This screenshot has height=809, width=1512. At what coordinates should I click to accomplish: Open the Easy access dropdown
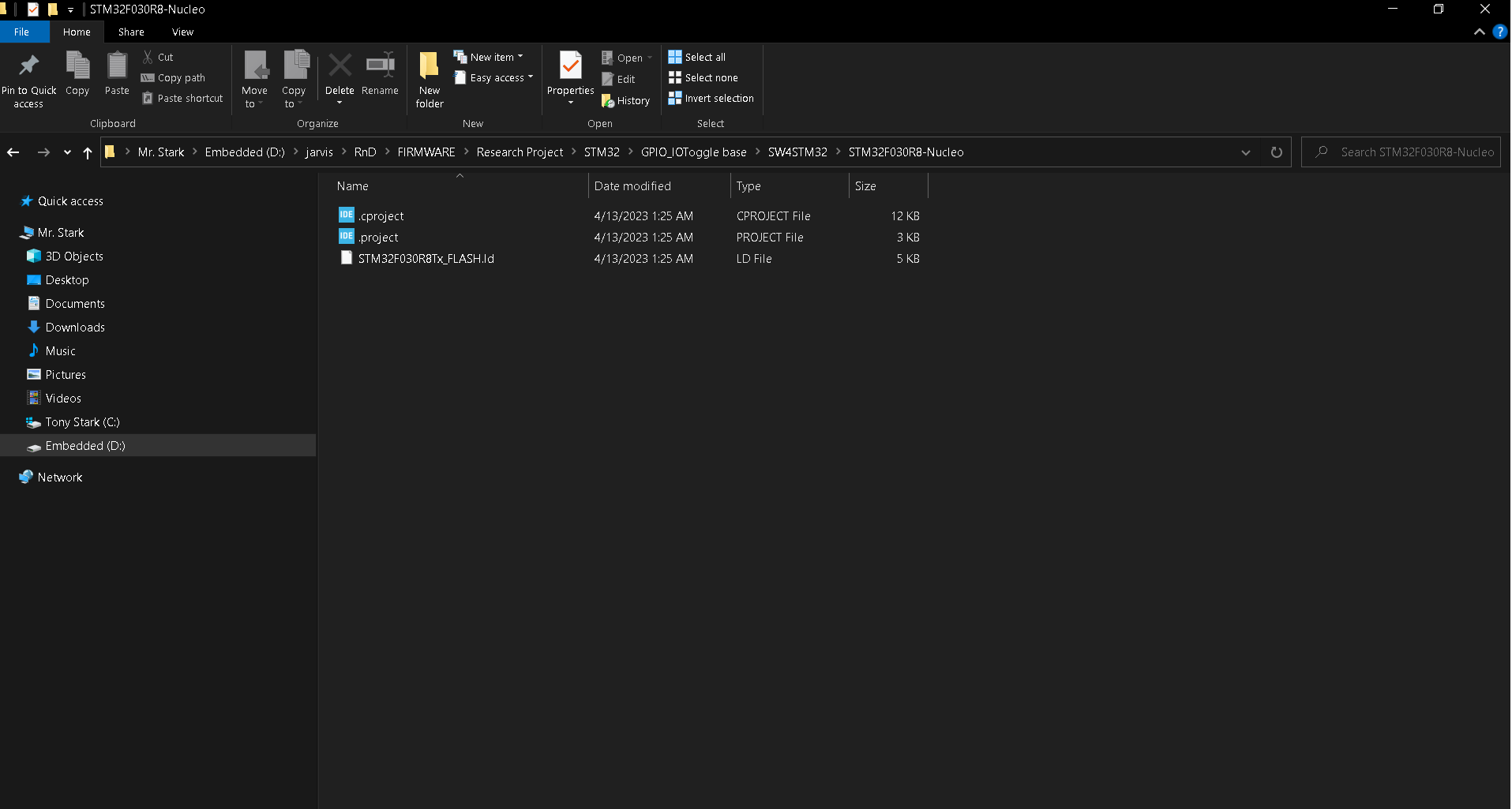(x=494, y=77)
